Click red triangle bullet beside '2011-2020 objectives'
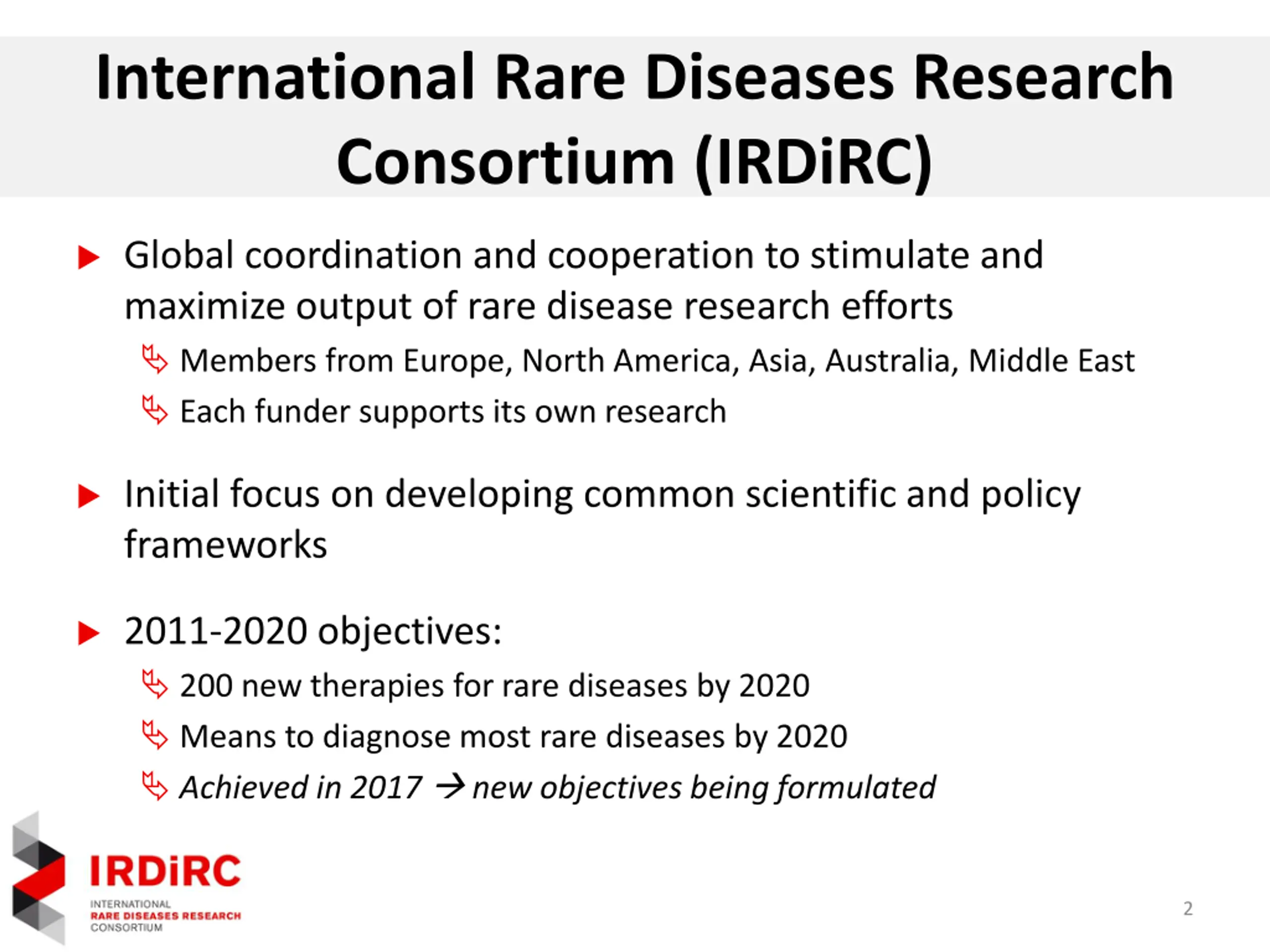The width and height of the screenshot is (1270, 952). [88, 633]
